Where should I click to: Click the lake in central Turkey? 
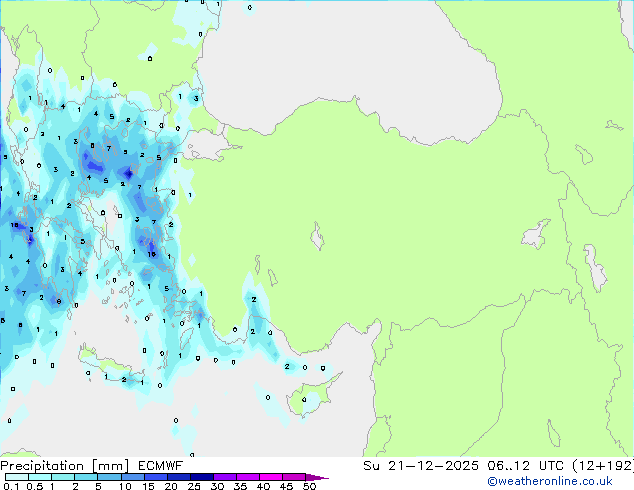(x=318, y=239)
